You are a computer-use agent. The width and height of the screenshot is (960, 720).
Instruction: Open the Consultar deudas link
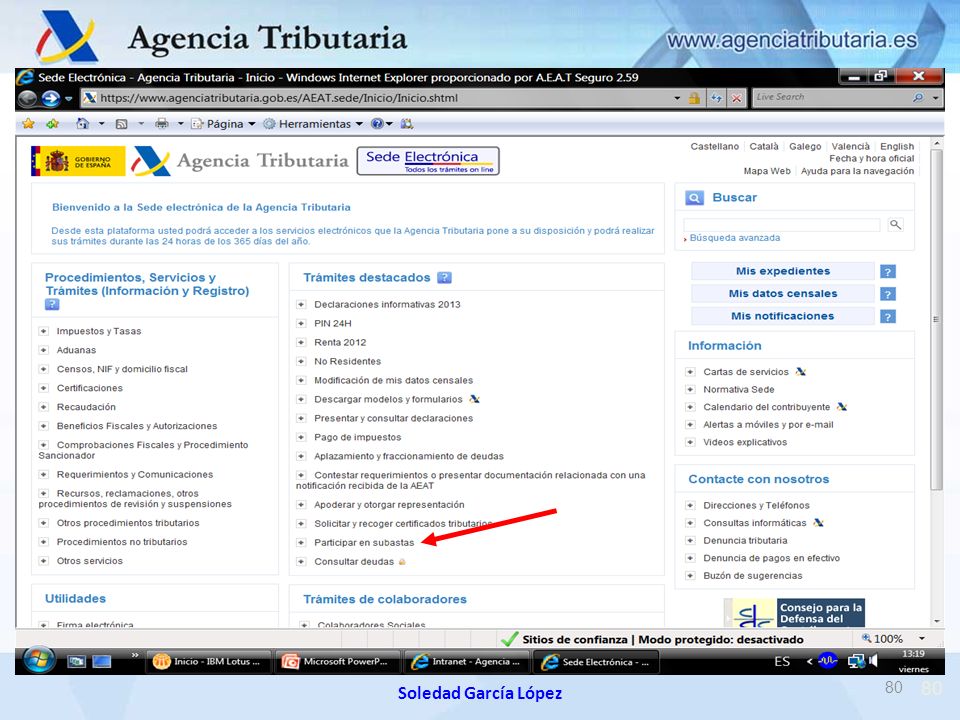pos(354,561)
